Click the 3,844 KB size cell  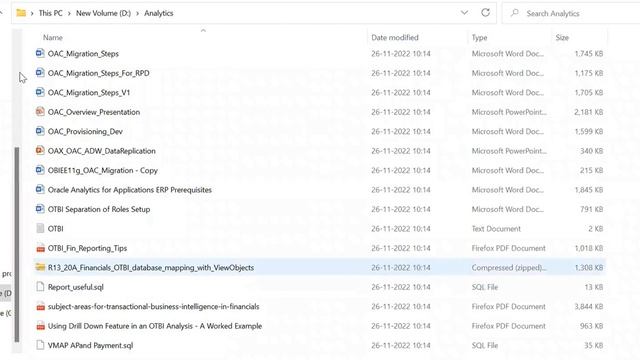click(x=588, y=307)
